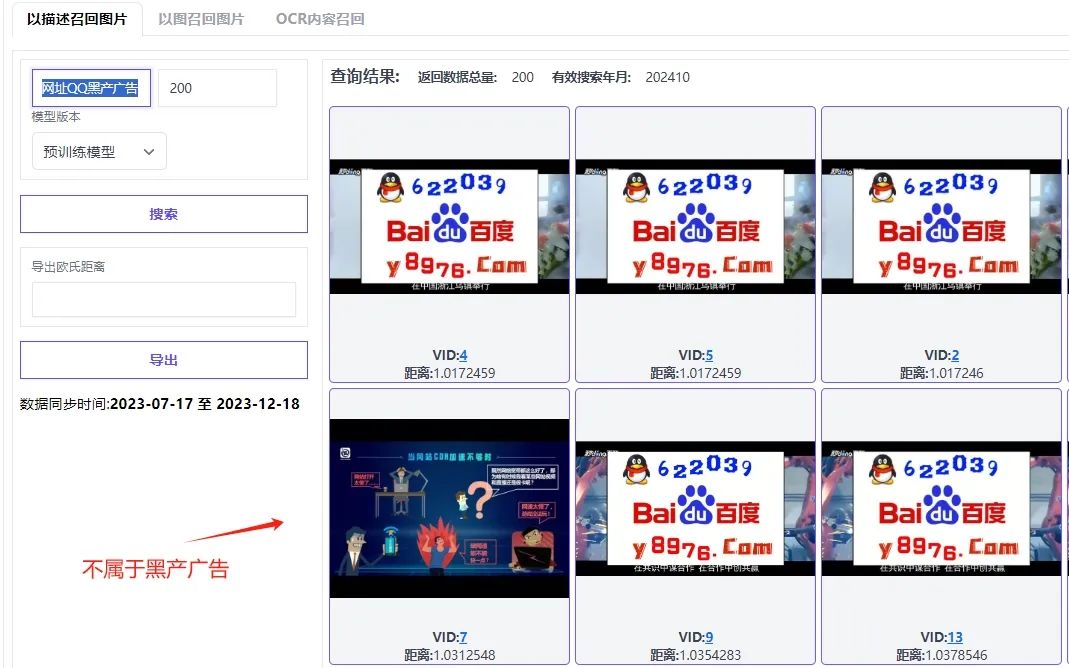
Task: Select the OCR内容召回 tab
Action: (320, 19)
